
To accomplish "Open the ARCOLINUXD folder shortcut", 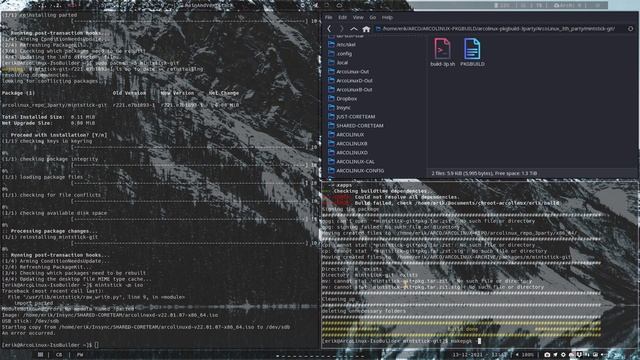I will pos(348,152).
